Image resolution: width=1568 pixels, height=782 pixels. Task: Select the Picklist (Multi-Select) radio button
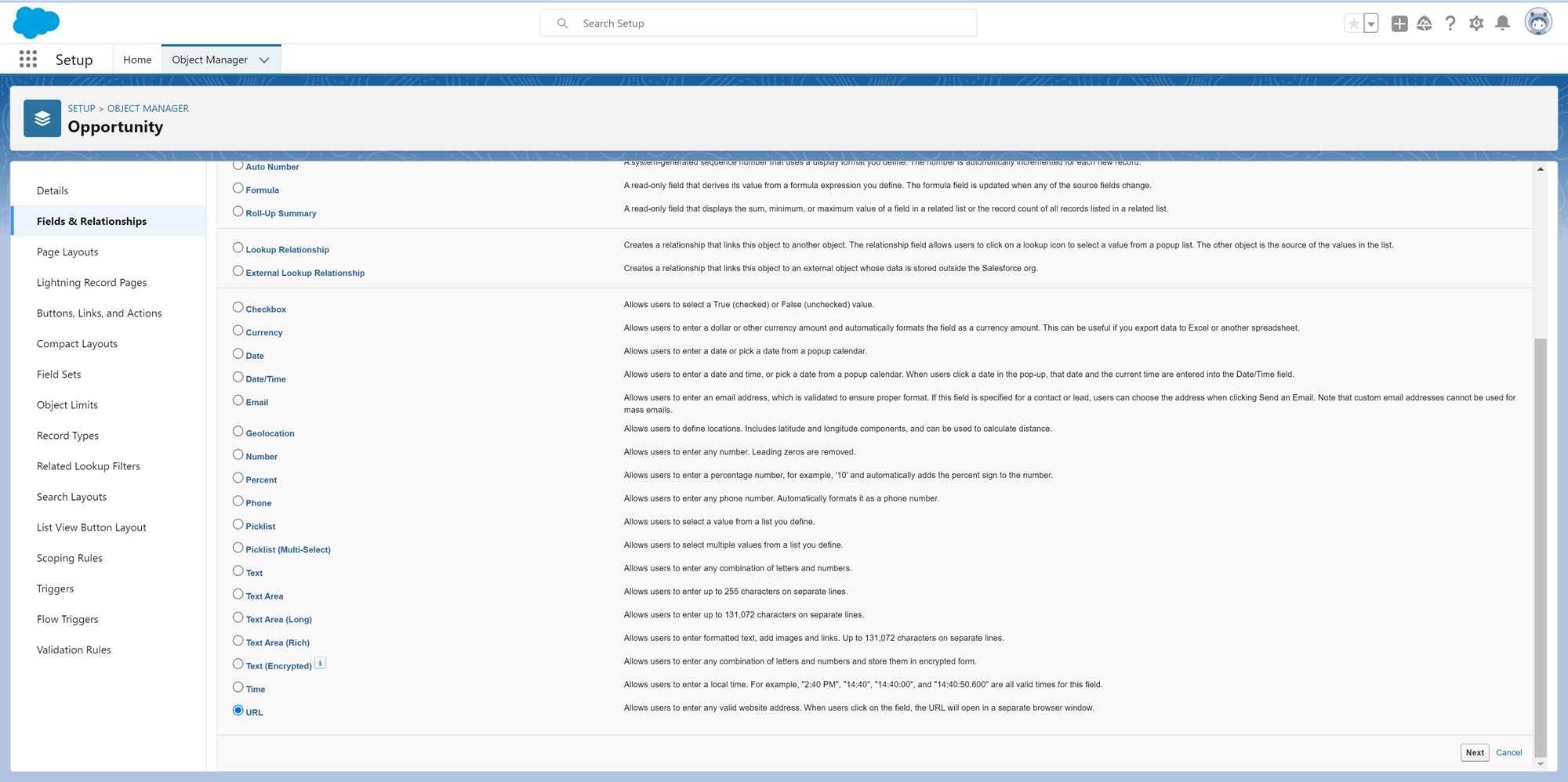coord(238,548)
